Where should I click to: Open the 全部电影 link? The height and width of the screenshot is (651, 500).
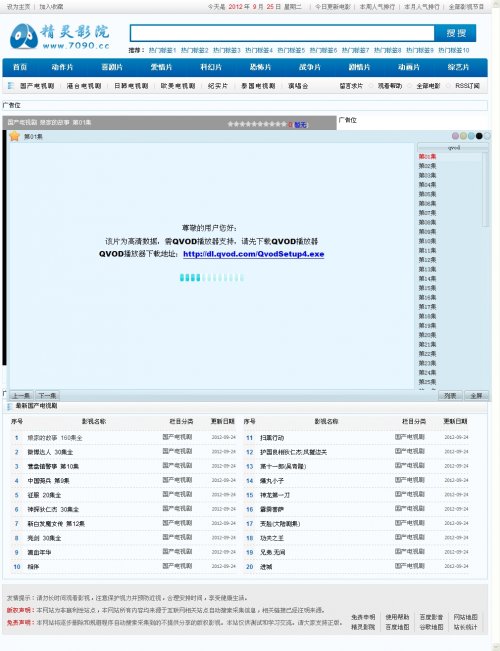click(428, 86)
